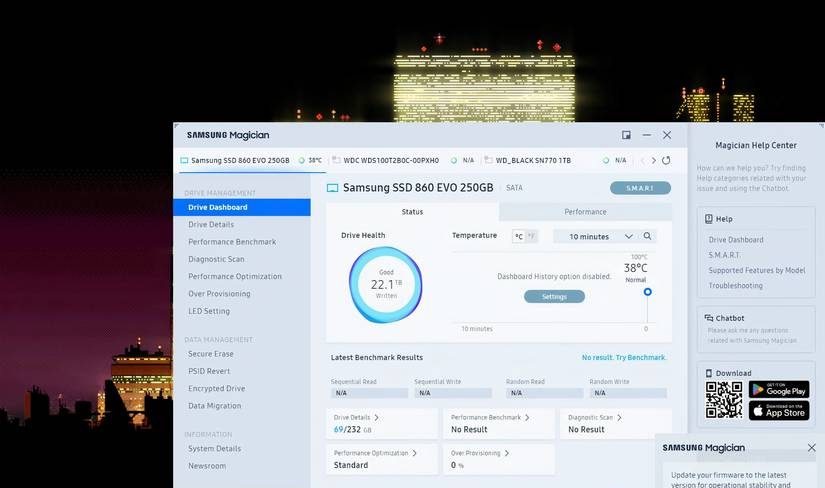This screenshot has height=488, width=825.
Task: Open Secure Erase in sidebar
Action: click(210, 354)
